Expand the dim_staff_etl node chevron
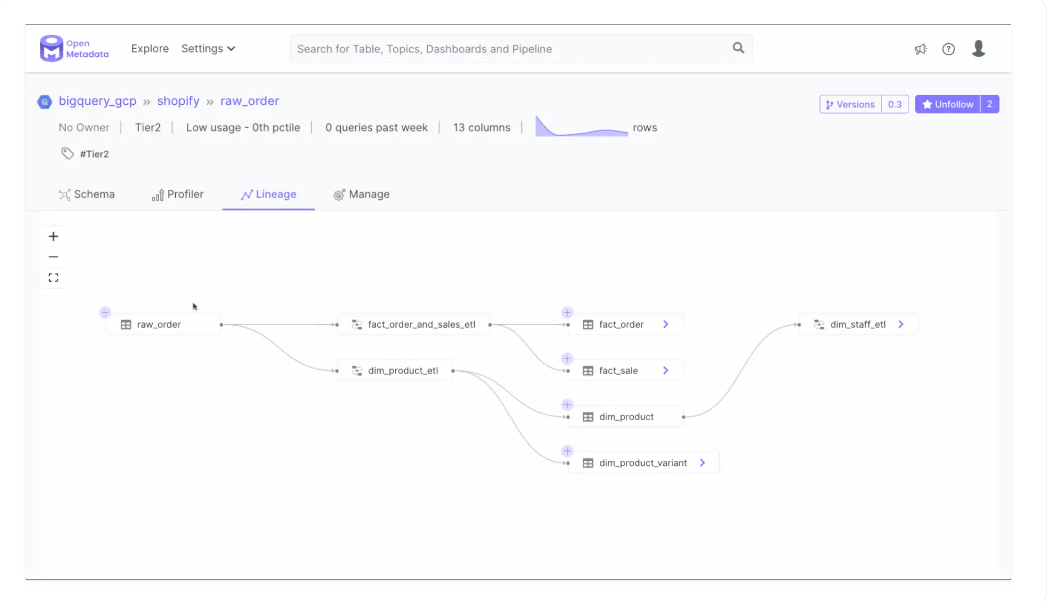 (x=901, y=325)
